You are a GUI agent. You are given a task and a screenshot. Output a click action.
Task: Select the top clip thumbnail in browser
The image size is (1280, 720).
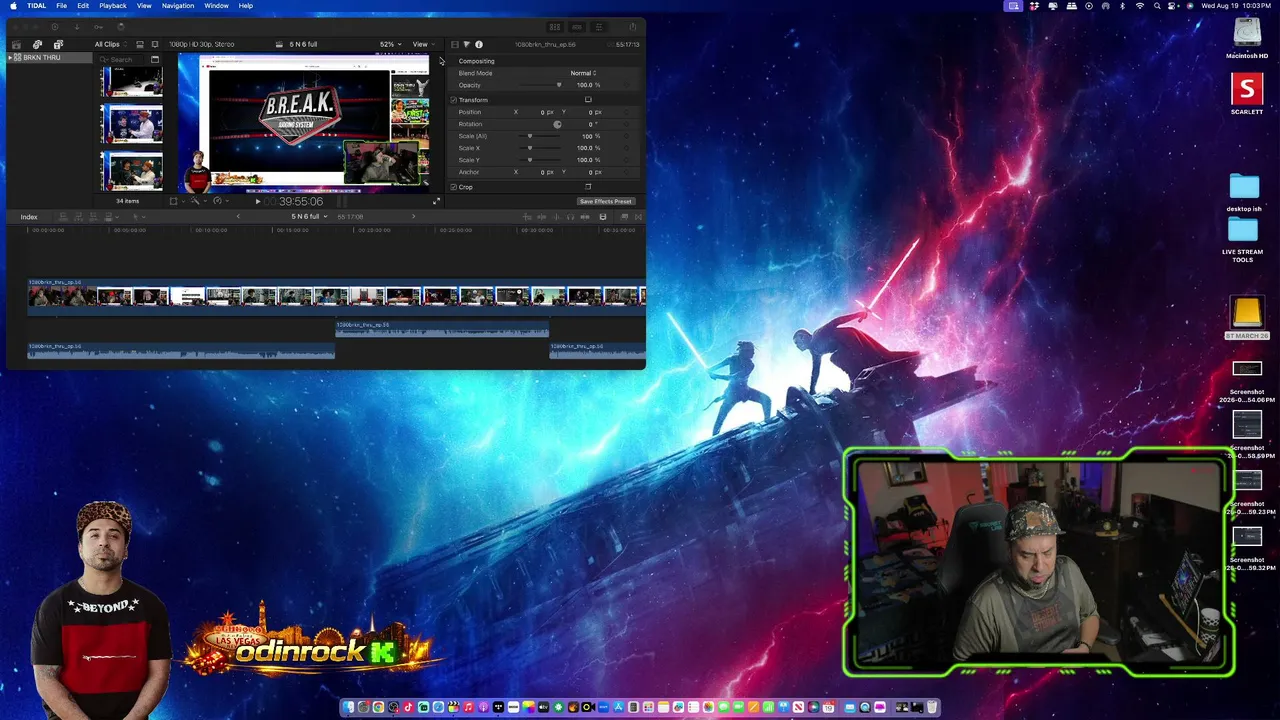point(132,82)
